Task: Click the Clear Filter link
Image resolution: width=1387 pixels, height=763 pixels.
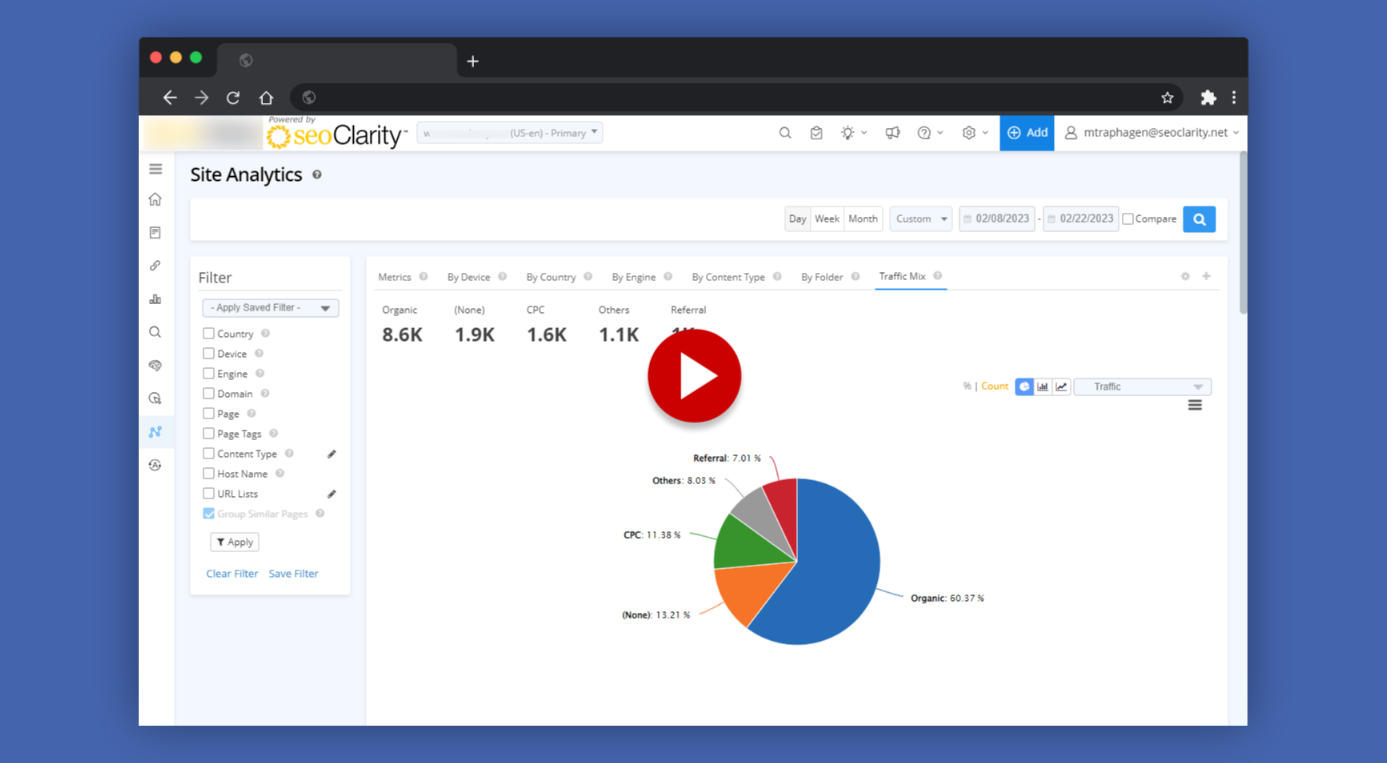Action: click(x=232, y=574)
